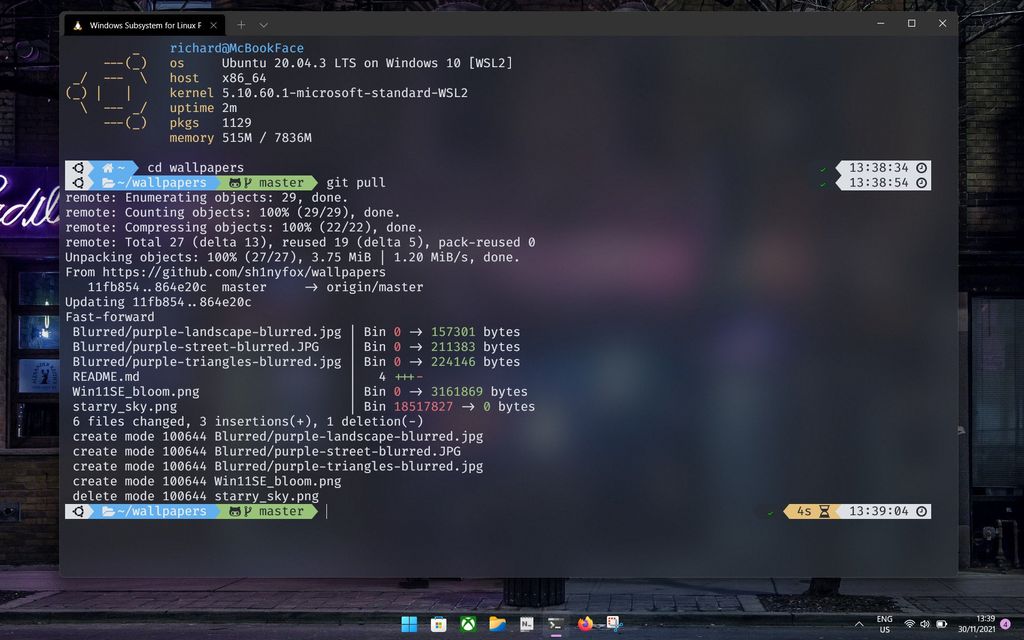Open Windows Terminal from the taskbar
The width and height of the screenshot is (1024, 640).
click(x=555, y=623)
